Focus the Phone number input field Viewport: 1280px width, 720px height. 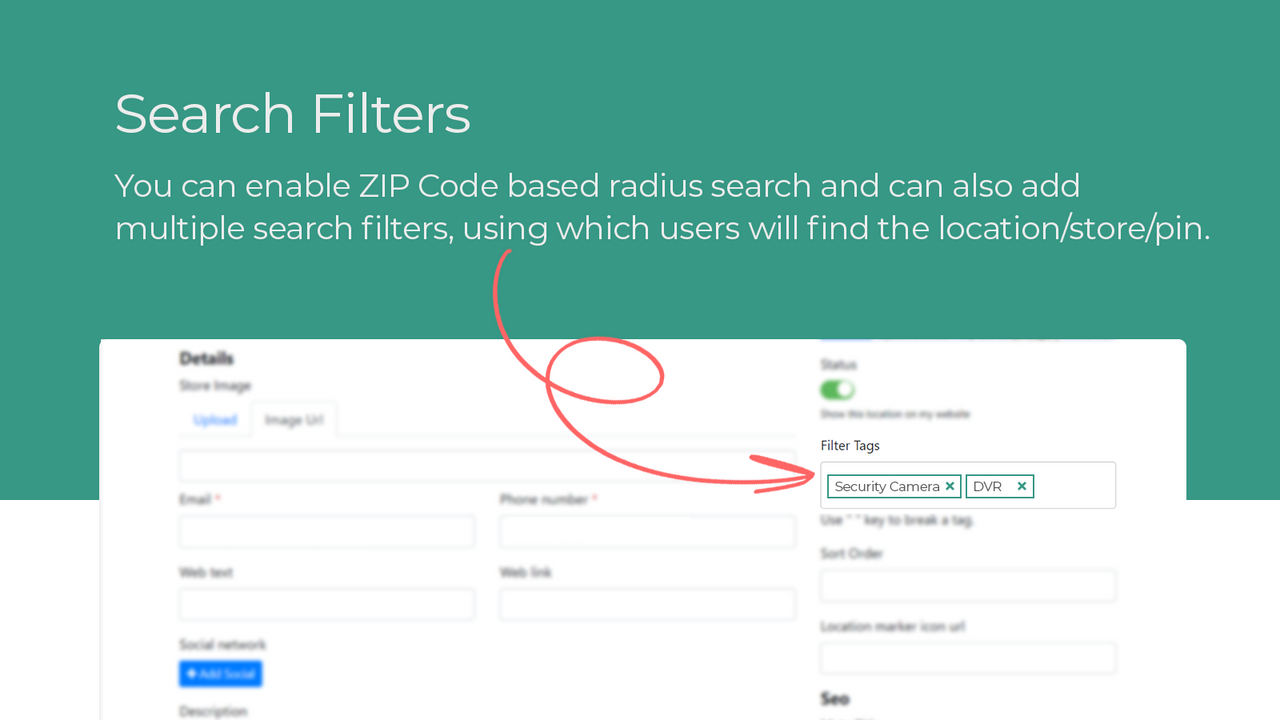(x=647, y=532)
